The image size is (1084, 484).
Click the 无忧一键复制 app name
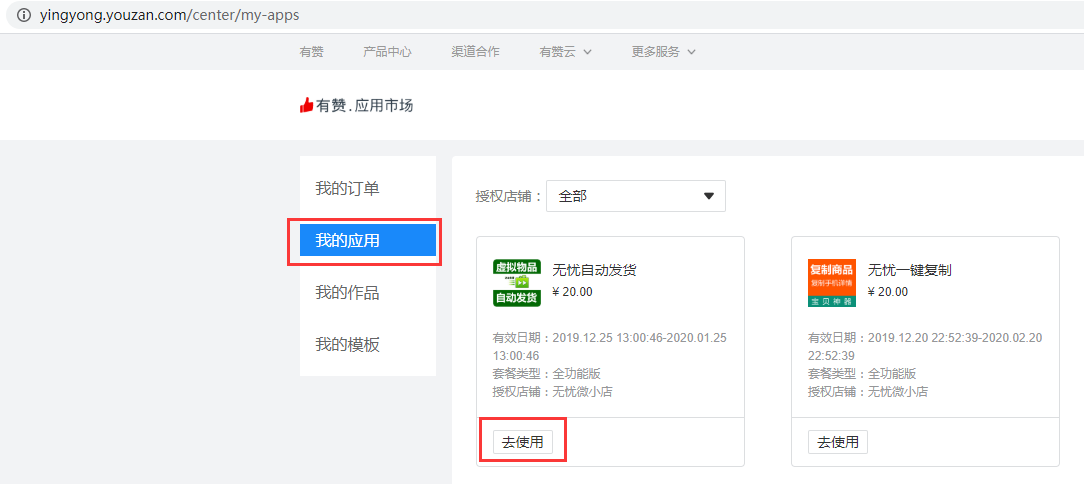pyautogui.click(x=910, y=270)
